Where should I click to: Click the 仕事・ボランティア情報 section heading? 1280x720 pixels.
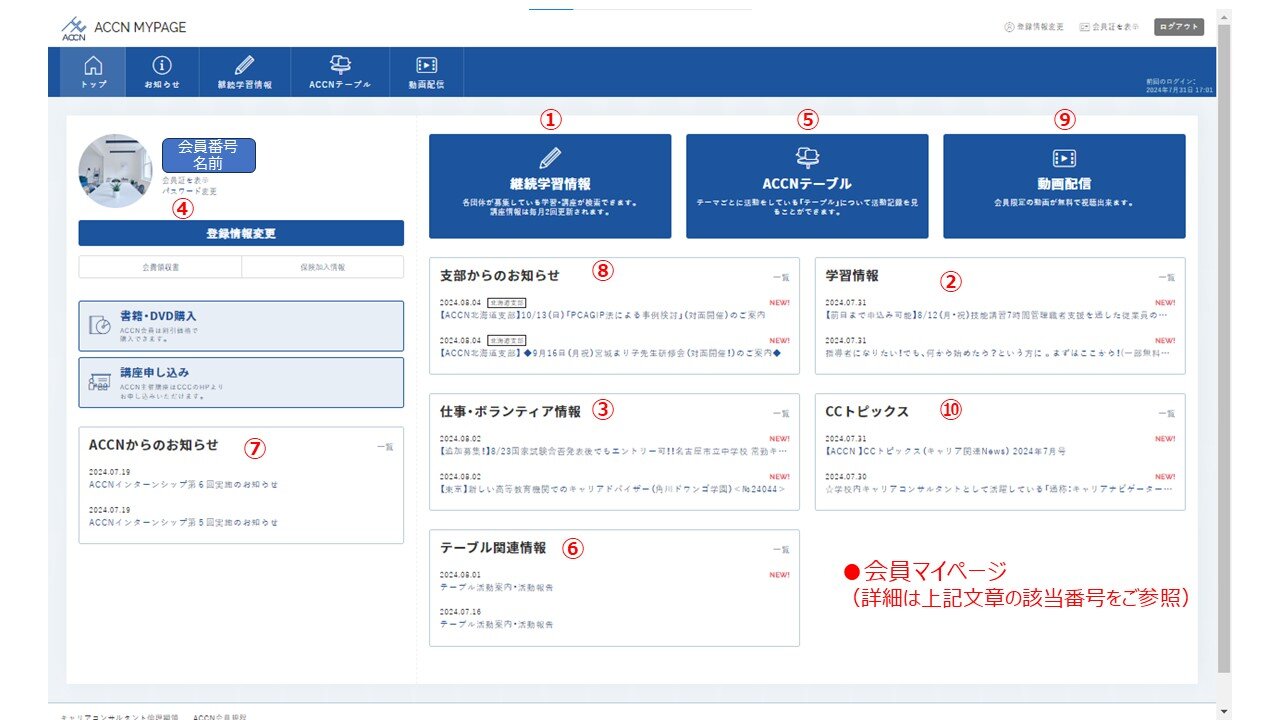point(510,411)
